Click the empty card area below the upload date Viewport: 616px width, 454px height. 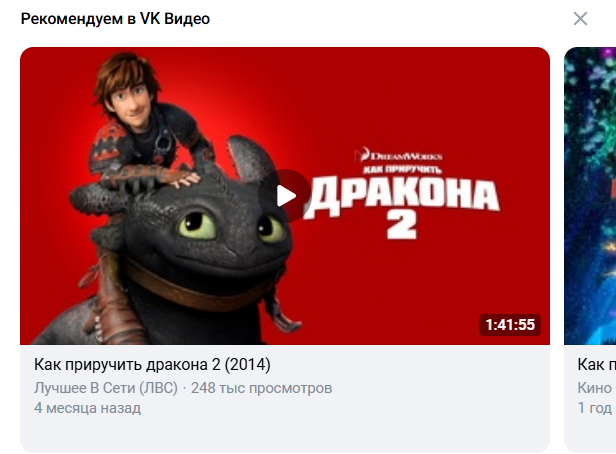coord(285,434)
